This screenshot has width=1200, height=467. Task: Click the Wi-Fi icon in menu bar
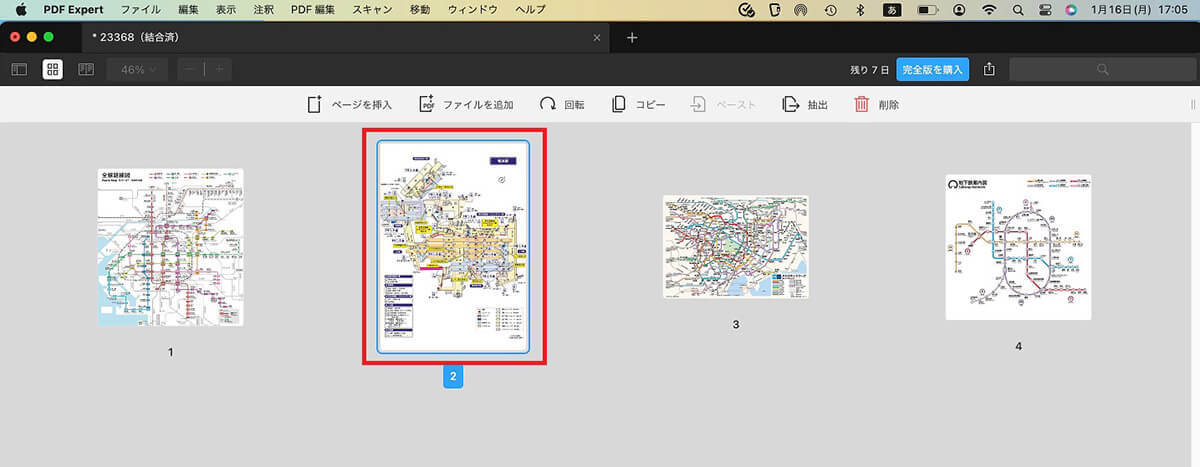click(990, 10)
